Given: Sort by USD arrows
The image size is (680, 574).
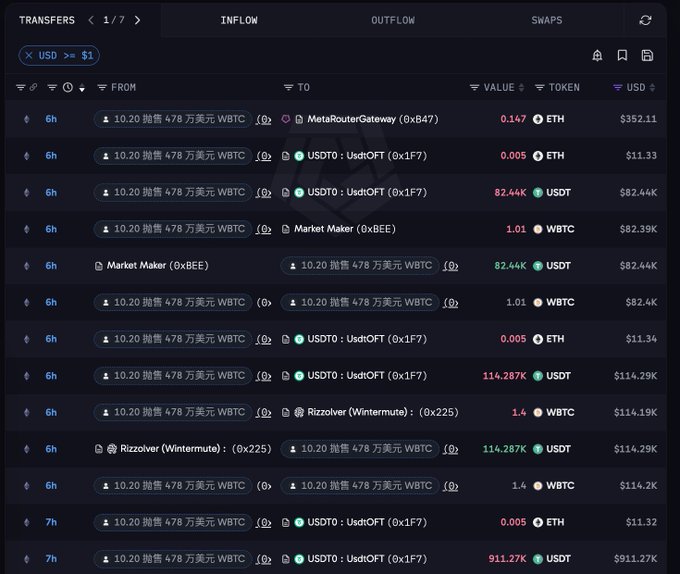Looking at the screenshot, I should [652, 88].
